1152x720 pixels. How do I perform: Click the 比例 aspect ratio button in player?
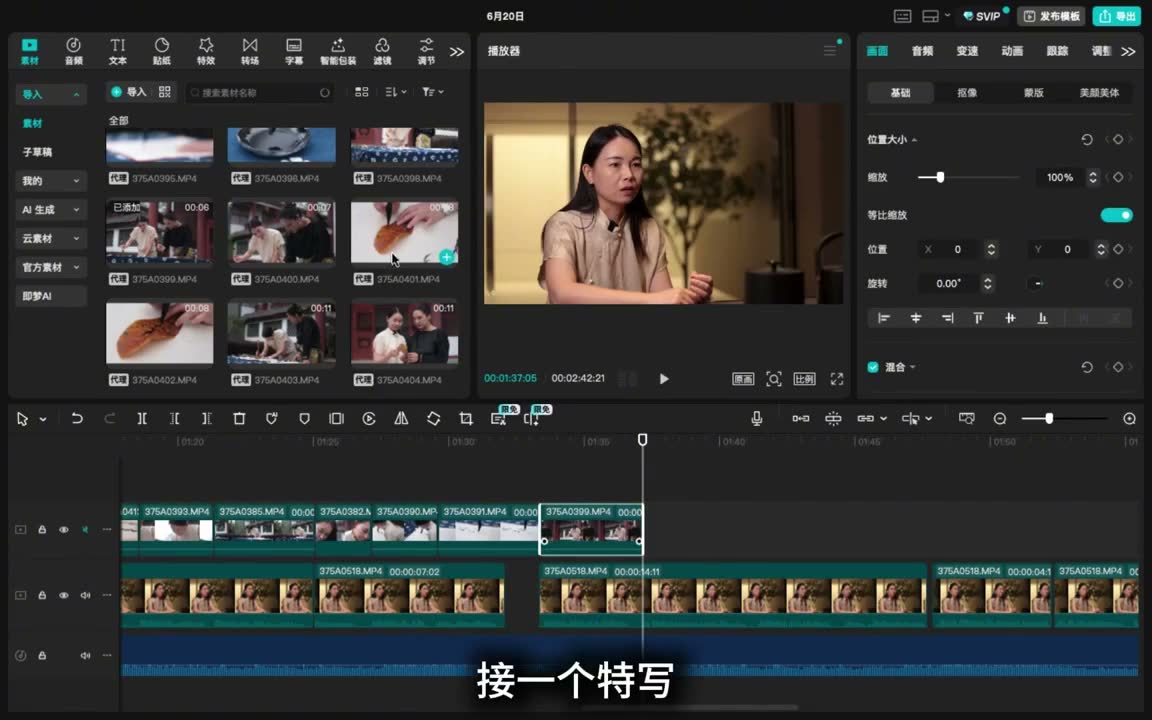804,379
